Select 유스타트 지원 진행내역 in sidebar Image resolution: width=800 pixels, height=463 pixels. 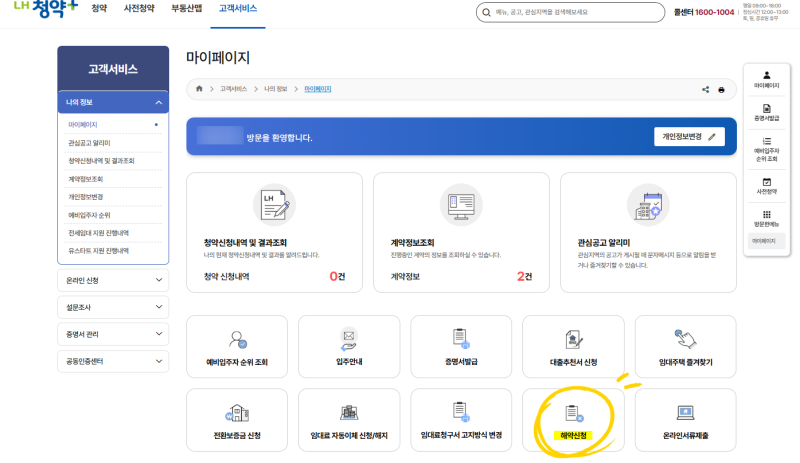point(98,251)
